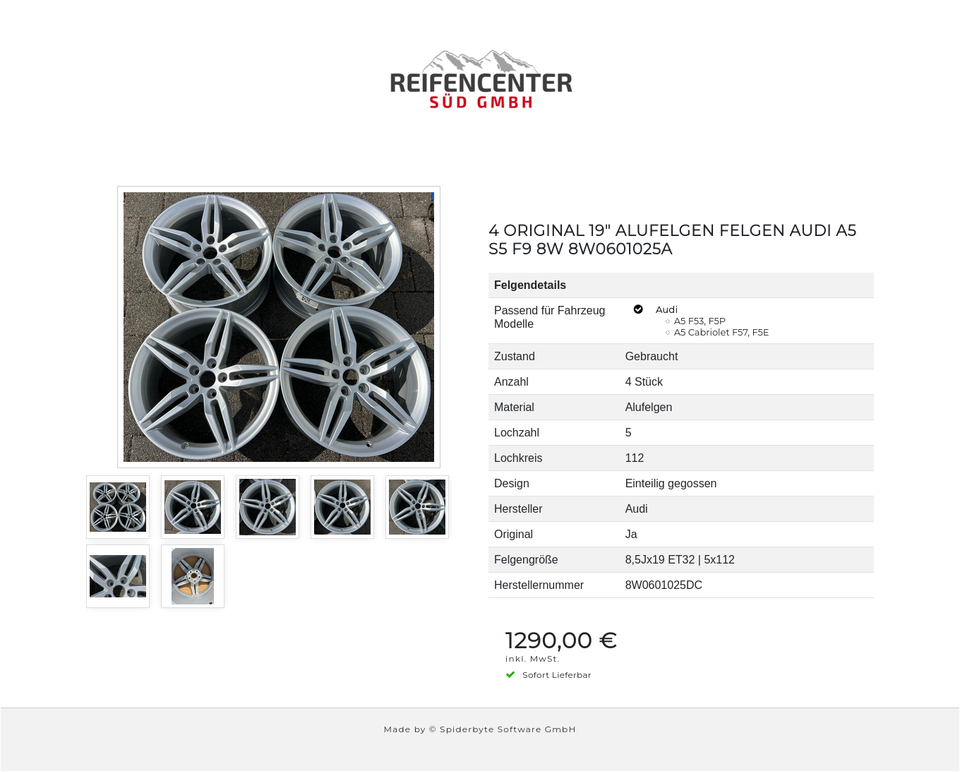960x772 pixels.
Task: Select the second wheel thumbnail
Action: point(192,507)
